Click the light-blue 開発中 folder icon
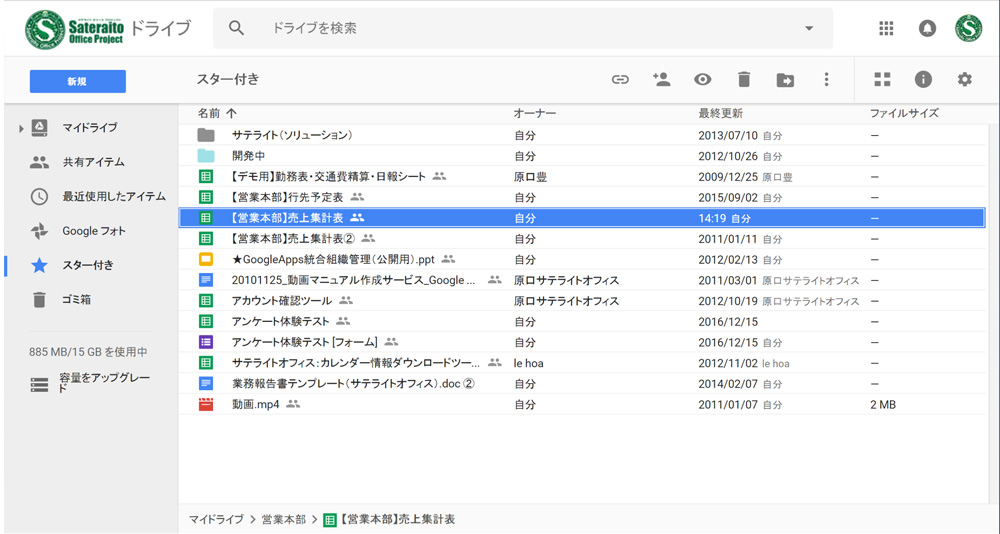Screen dimensions: 1000x534 (x=205, y=156)
